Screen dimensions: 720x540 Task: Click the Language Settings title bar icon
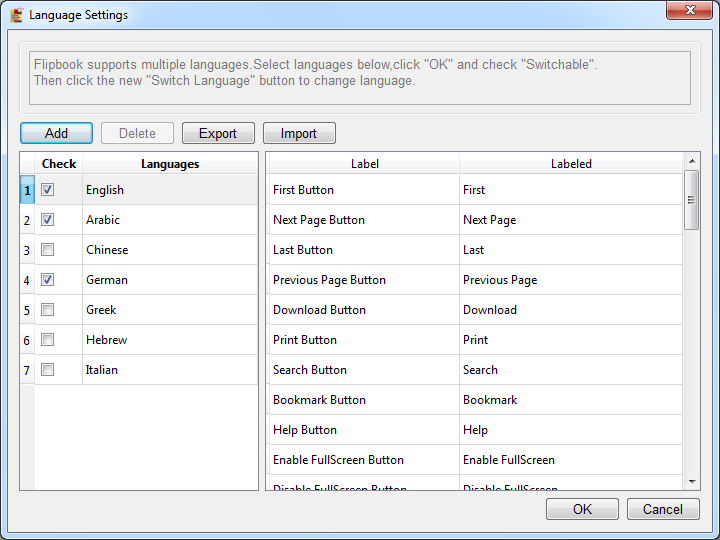(16, 15)
